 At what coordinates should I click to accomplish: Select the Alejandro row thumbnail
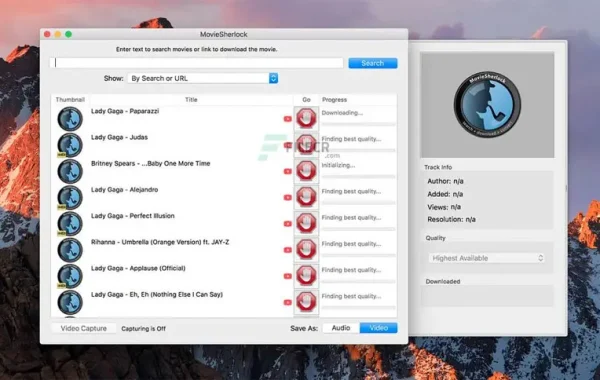[x=70, y=197]
